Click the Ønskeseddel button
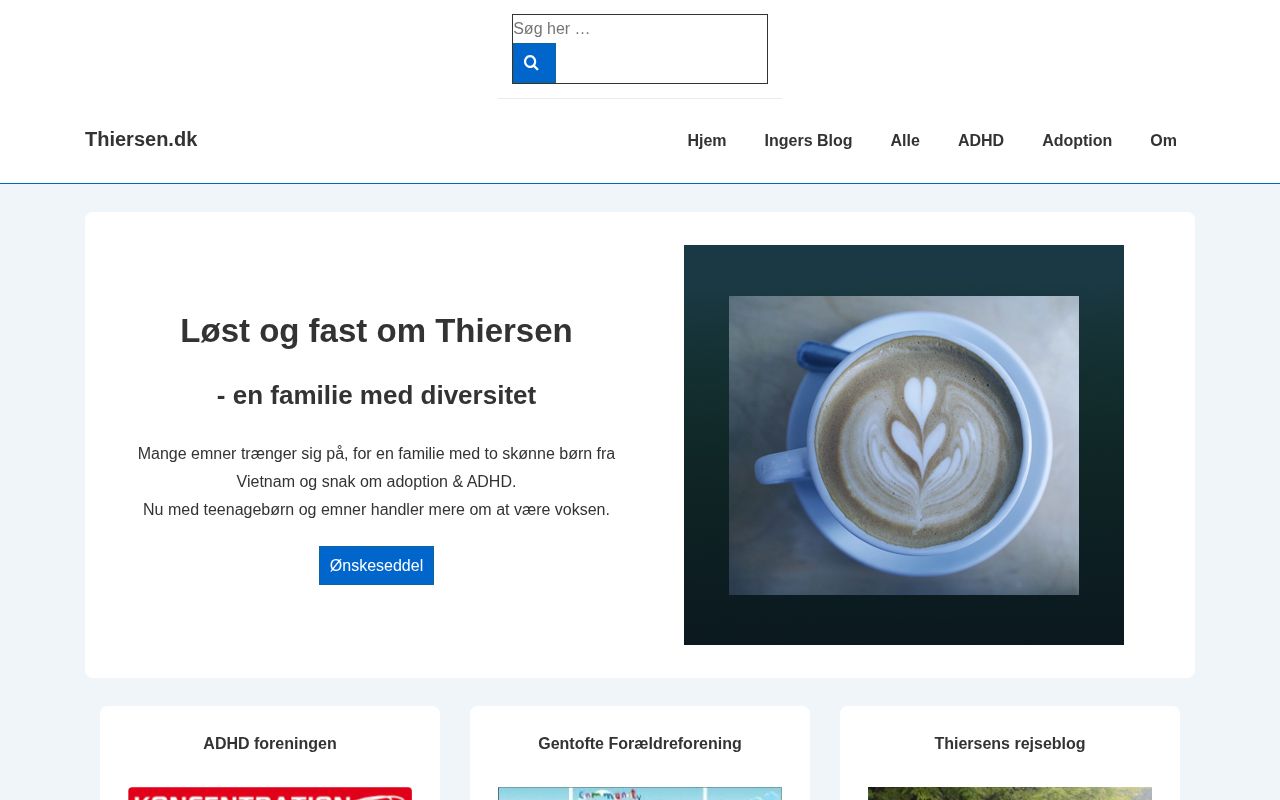The height and width of the screenshot is (800, 1280). [376, 565]
